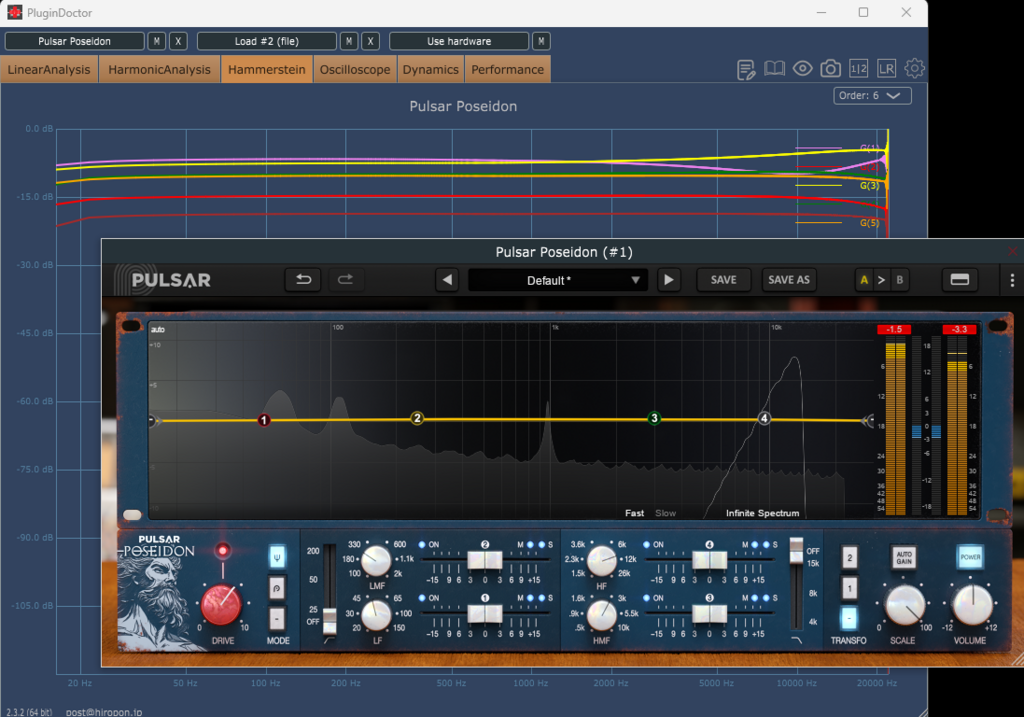This screenshot has height=717, width=1024.
Task: Click the SCALE knob
Action: tap(904, 605)
